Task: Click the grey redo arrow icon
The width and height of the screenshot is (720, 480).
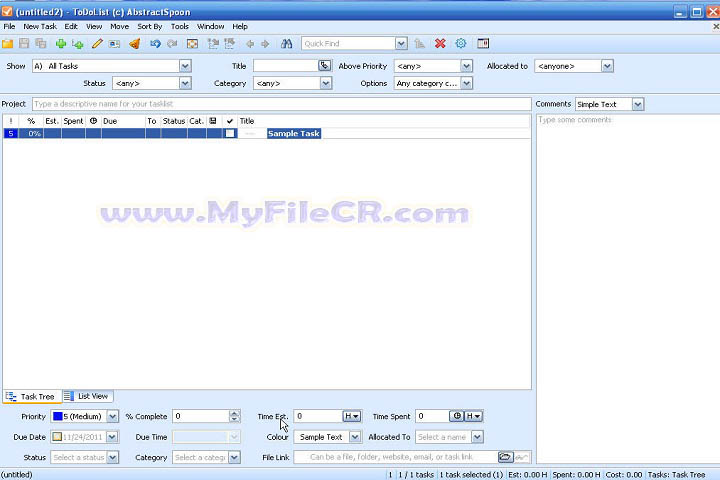Action: (x=172, y=44)
